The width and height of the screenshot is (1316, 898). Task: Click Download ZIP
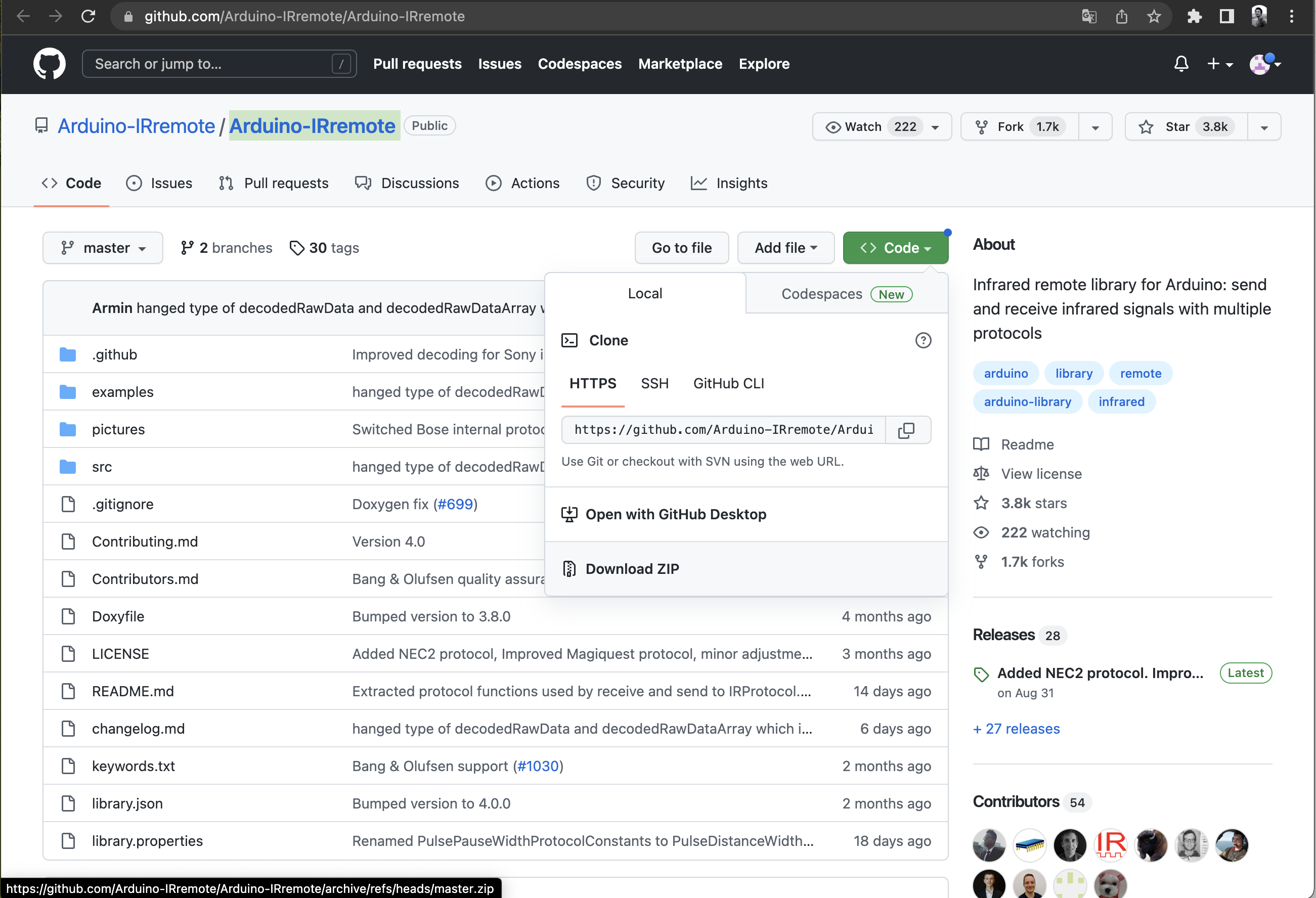click(x=746, y=568)
